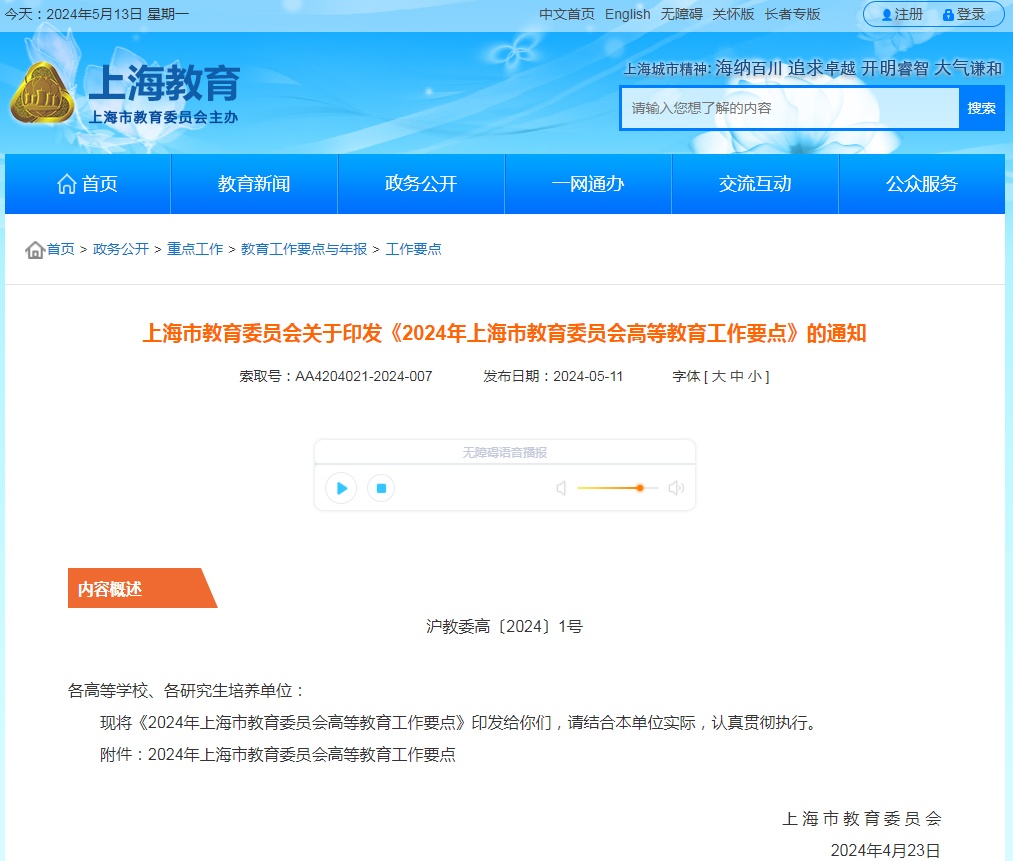Click the signing date 2024年4月23日

tap(885, 850)
